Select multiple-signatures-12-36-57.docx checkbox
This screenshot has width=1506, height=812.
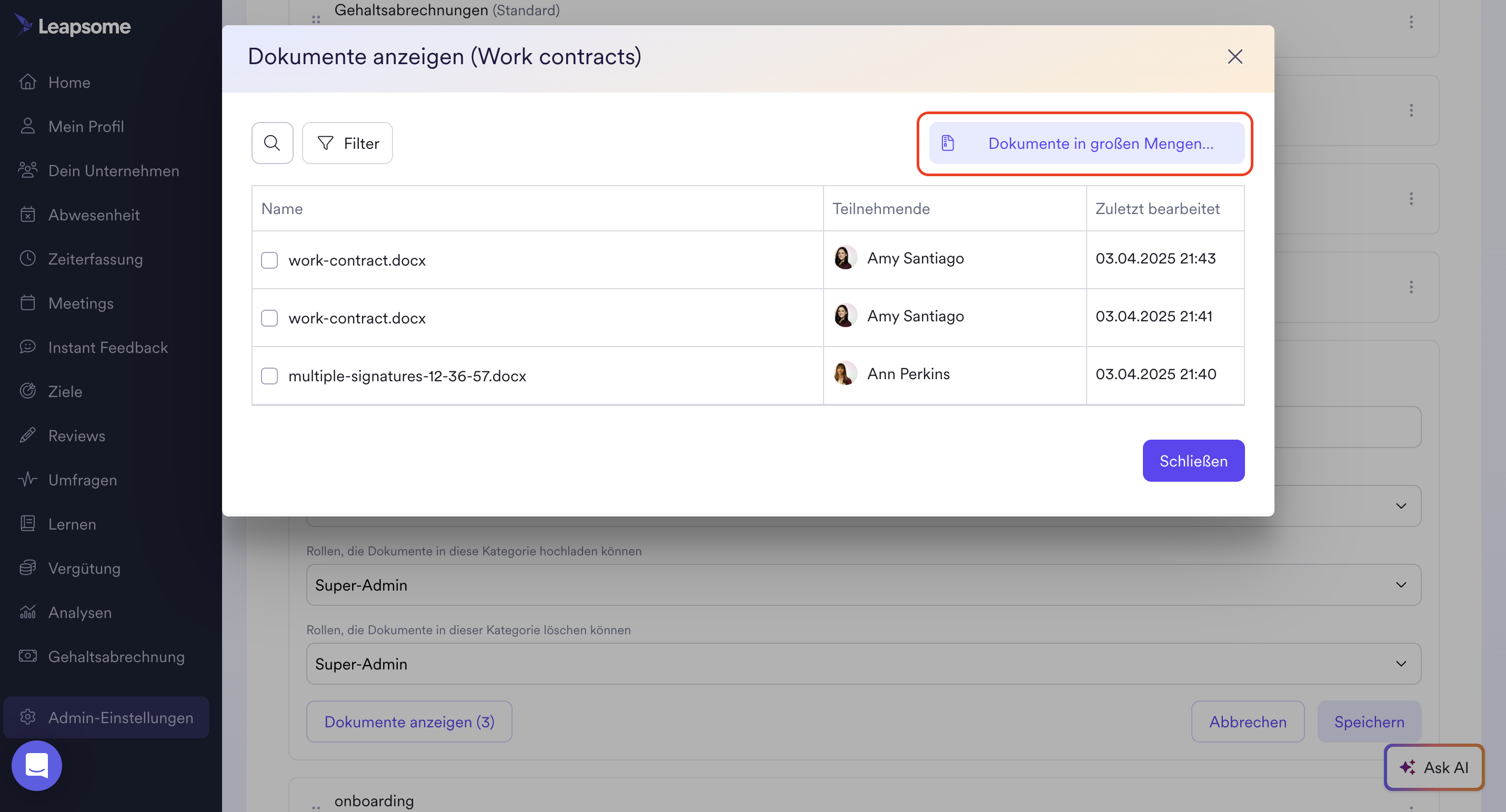coord(269,375)
